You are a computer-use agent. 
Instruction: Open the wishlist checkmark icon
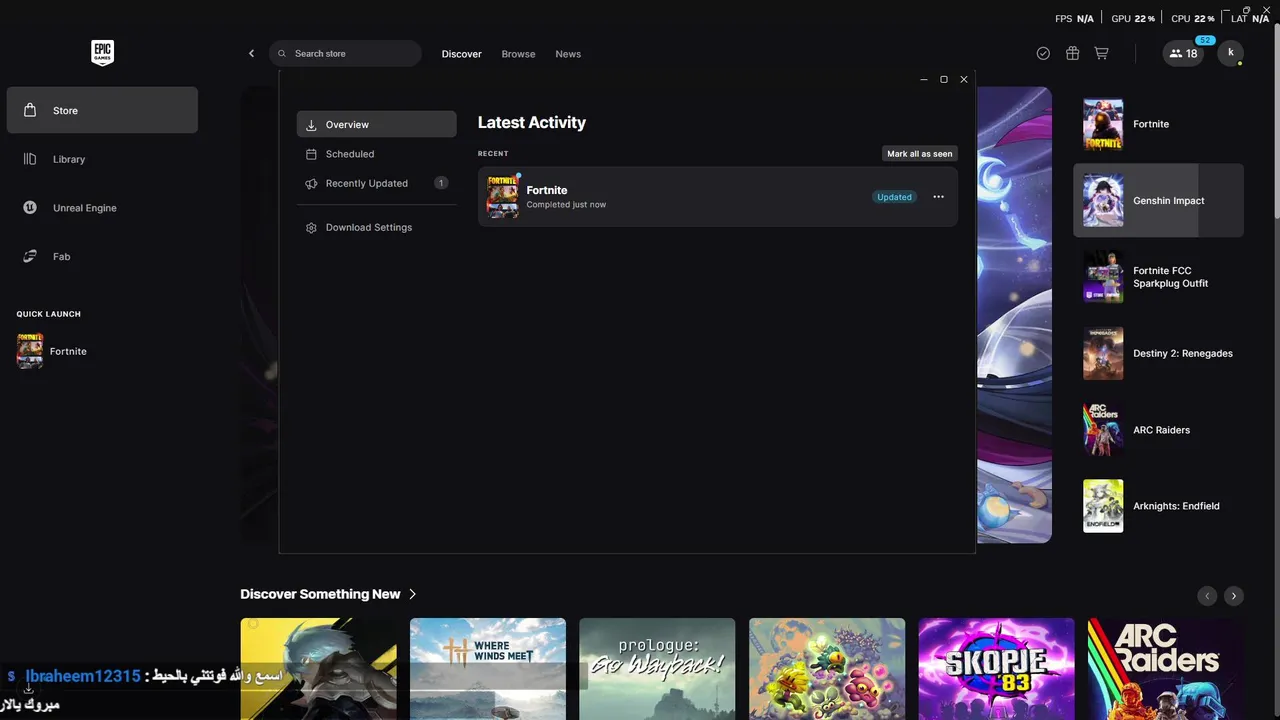point(1043,53)
